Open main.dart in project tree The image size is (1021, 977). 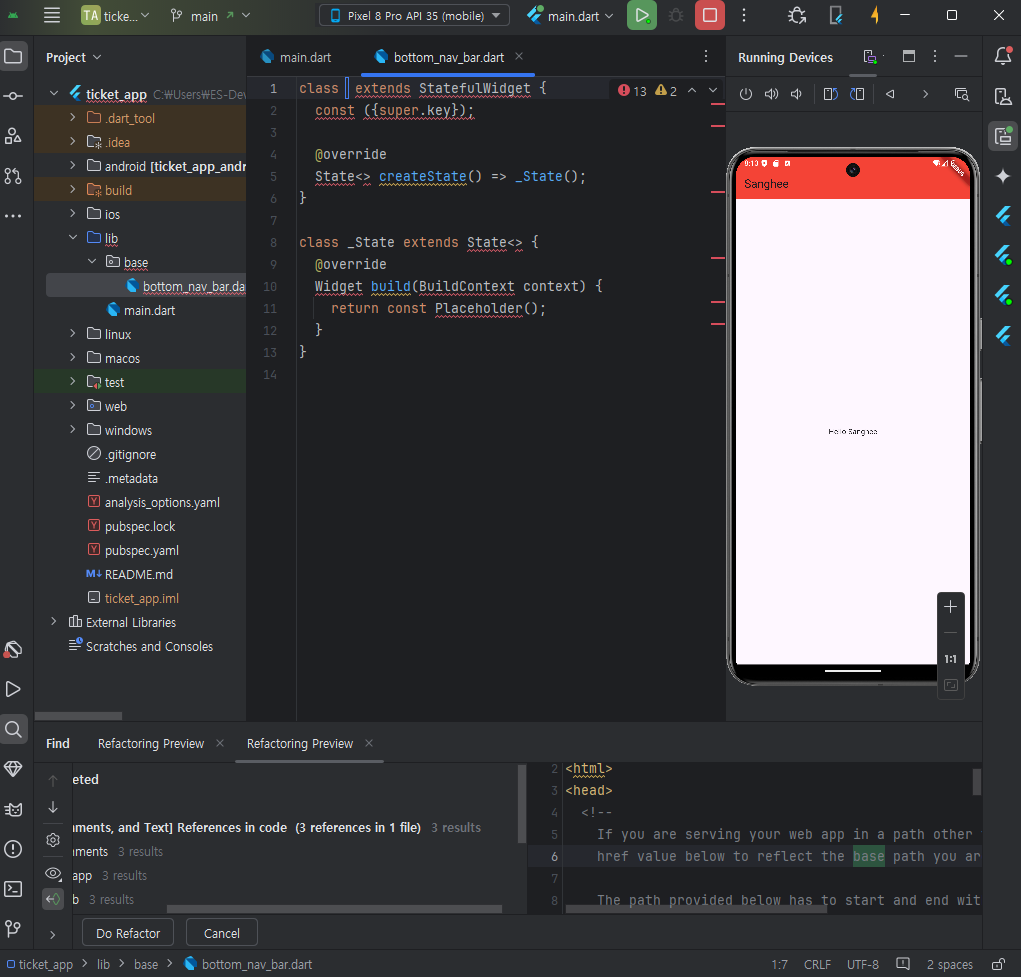[149, 310]
